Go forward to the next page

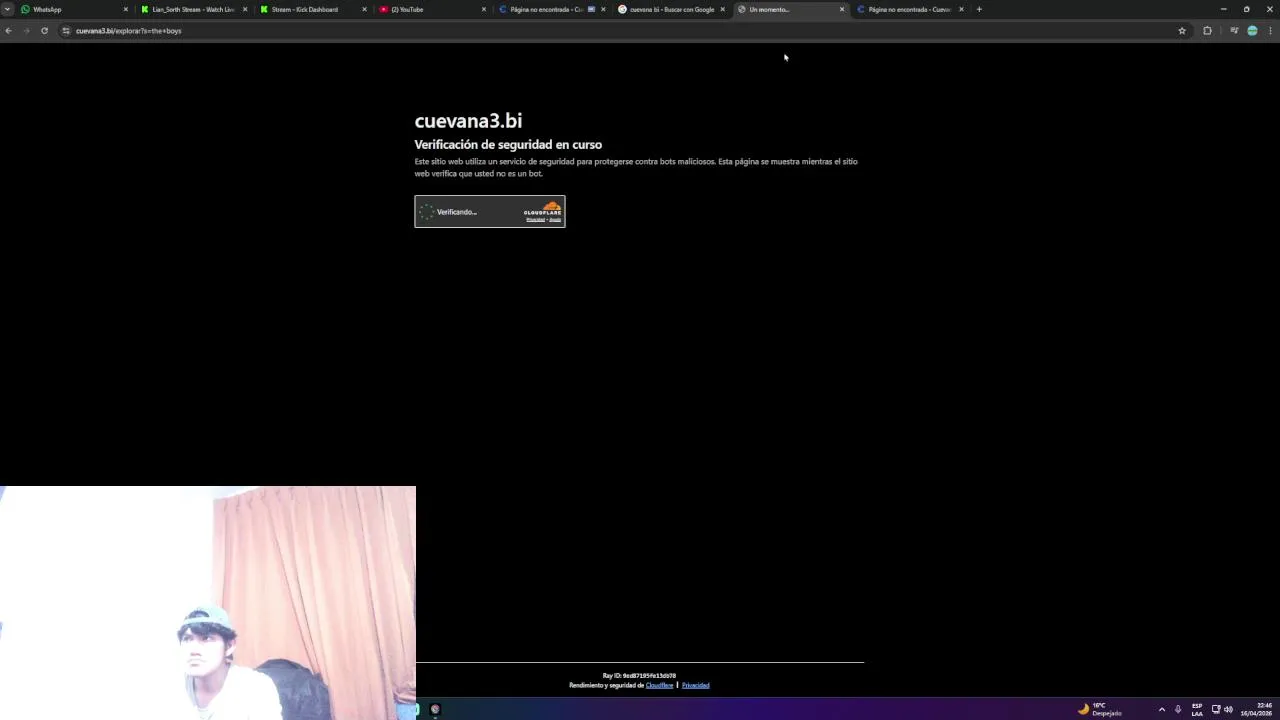tap(26, 31)
